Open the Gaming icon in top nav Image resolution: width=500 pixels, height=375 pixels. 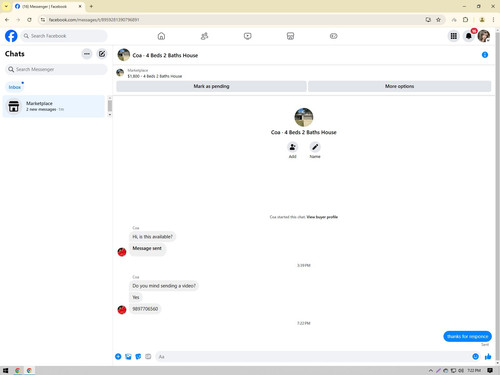tap(333, 36)
